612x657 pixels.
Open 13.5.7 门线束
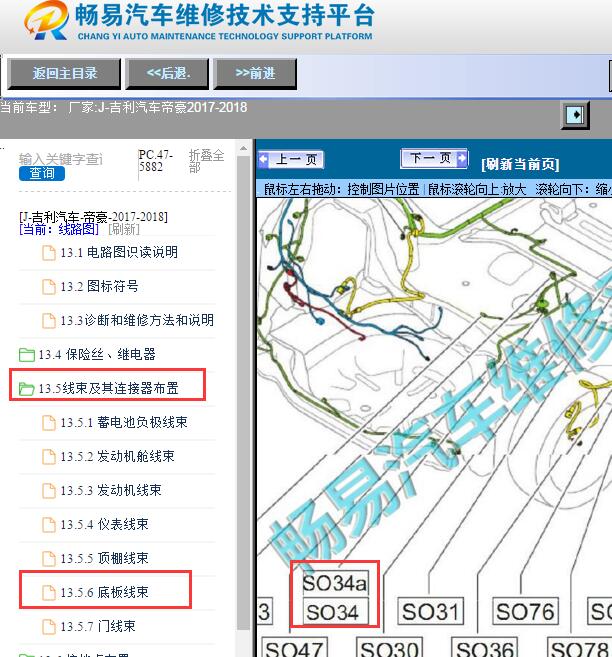(98, 626)
